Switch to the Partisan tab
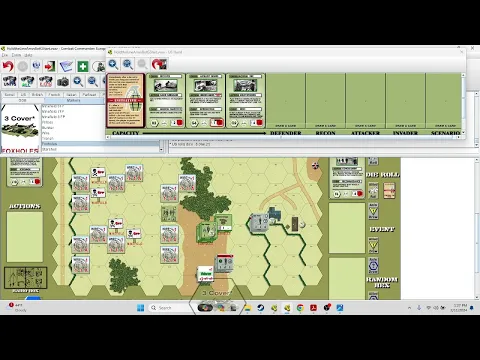The height and width of the screenshot is (360, 480). [89, 95]
